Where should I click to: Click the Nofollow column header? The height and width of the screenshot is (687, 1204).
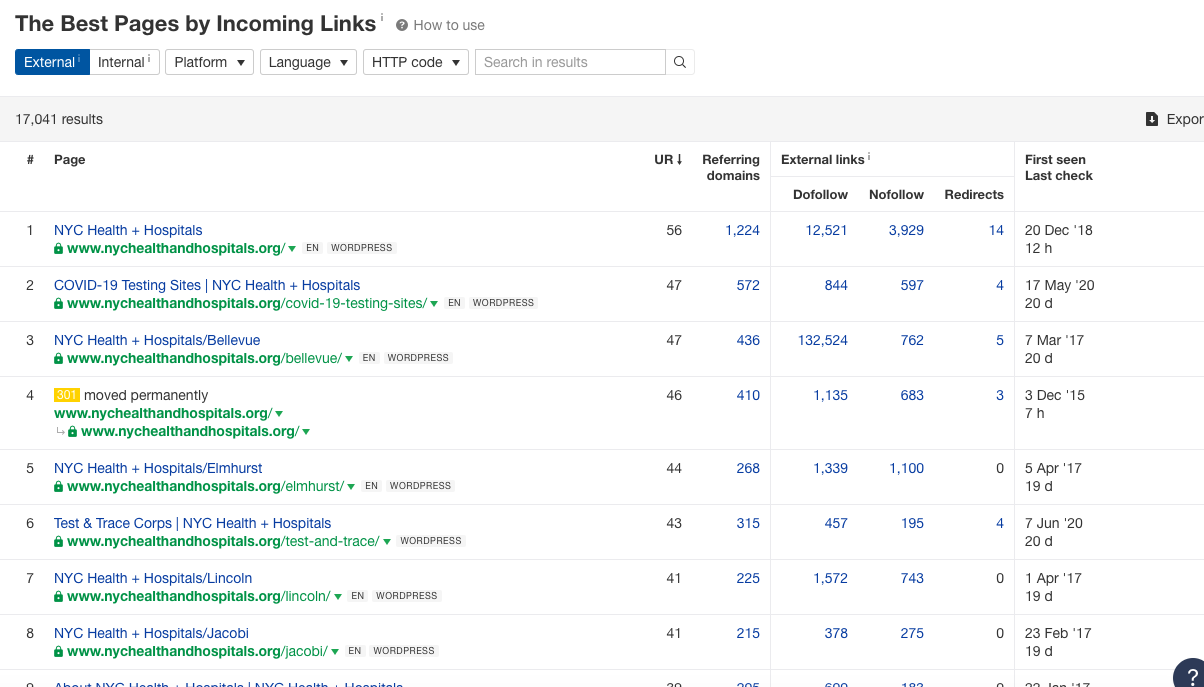pyautogui.click(x=896, y=194)
